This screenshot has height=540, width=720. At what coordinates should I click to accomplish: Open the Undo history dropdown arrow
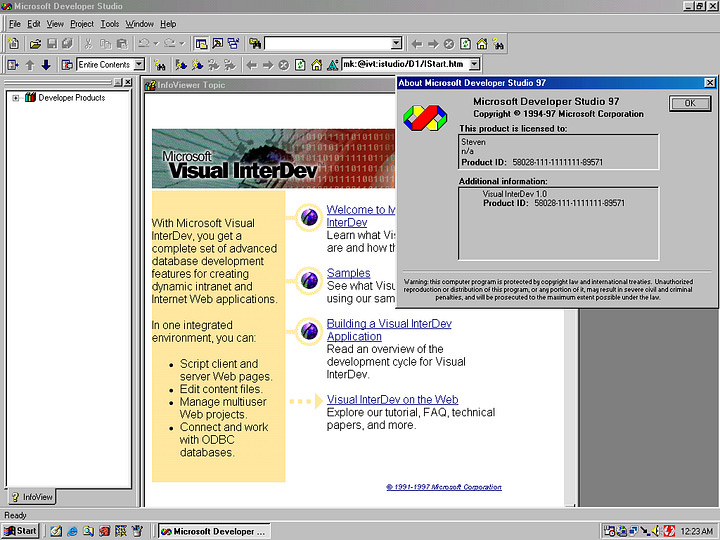click(156, 44)
